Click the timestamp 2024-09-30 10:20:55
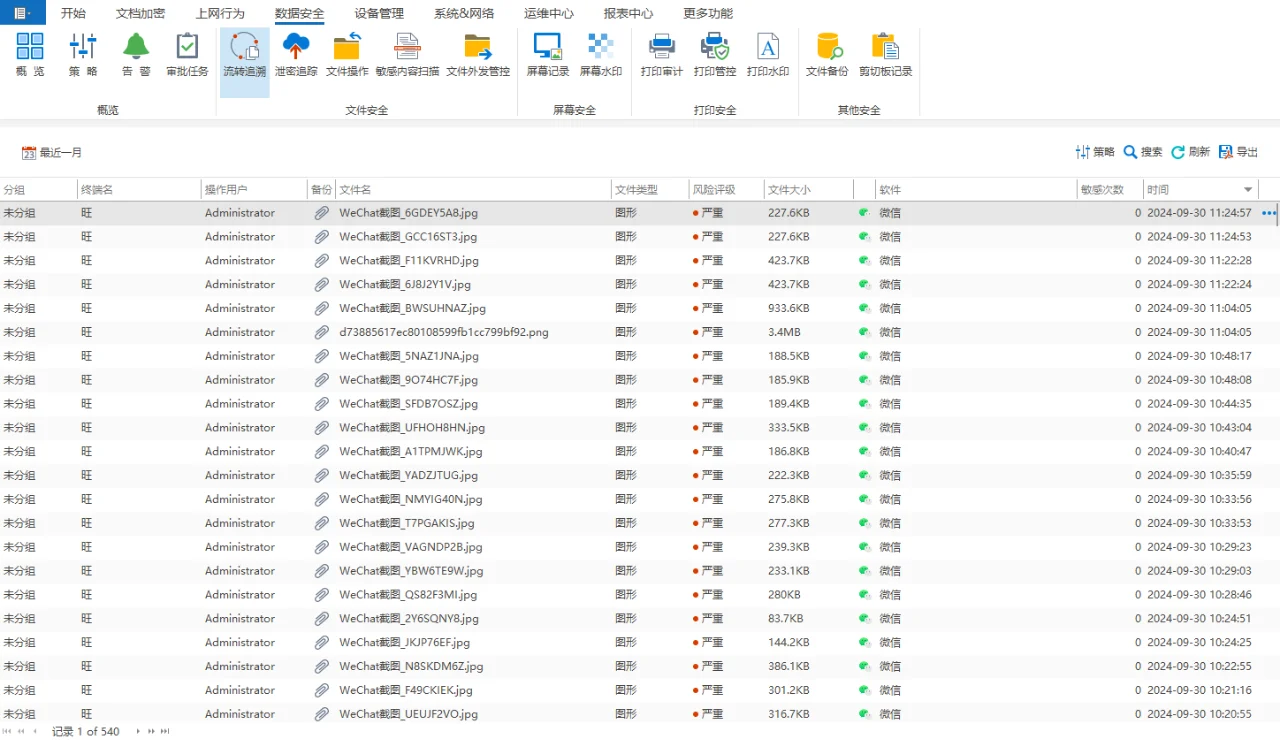The image size is (1280, 740). point(1199,714)
